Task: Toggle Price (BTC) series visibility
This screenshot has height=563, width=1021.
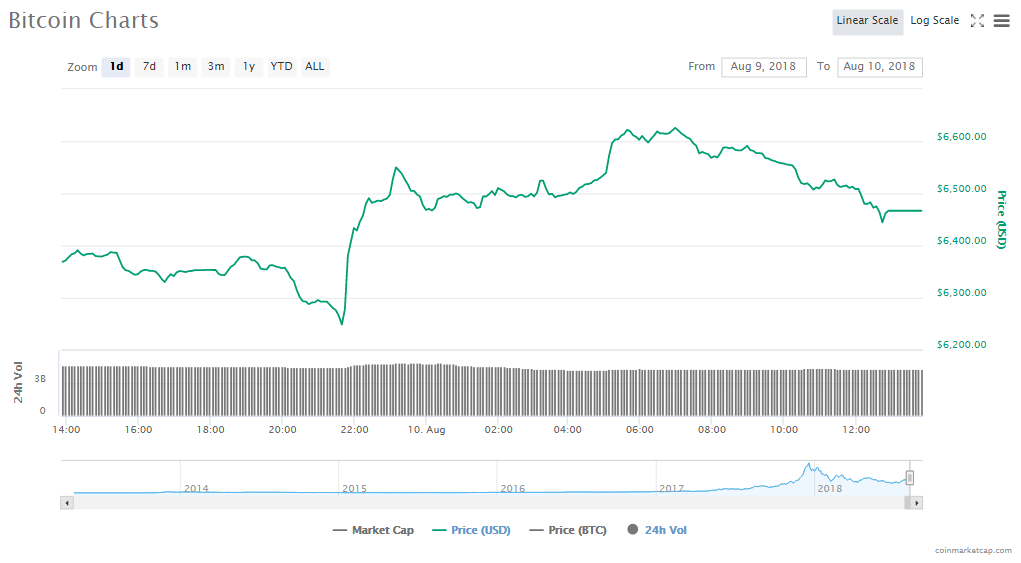Action: (567, 530)
